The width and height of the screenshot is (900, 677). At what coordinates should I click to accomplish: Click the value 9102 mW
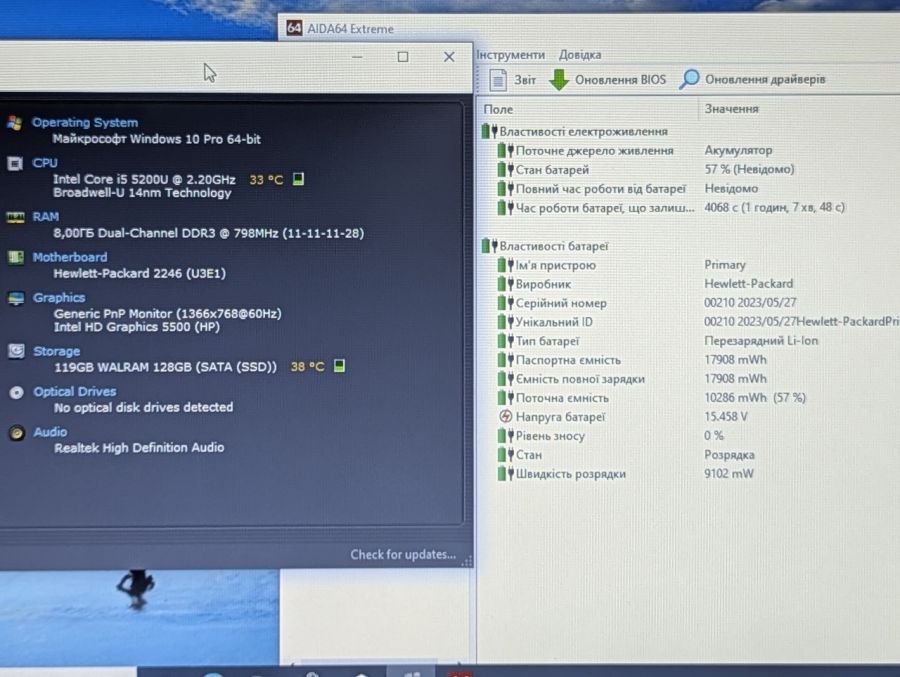click(x=729, y=474)
